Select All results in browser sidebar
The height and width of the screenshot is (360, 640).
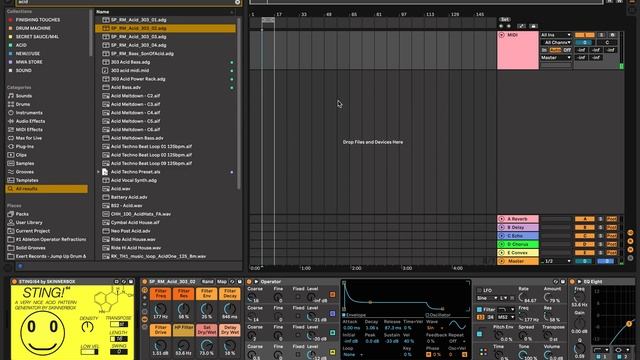tap(47, 189)
